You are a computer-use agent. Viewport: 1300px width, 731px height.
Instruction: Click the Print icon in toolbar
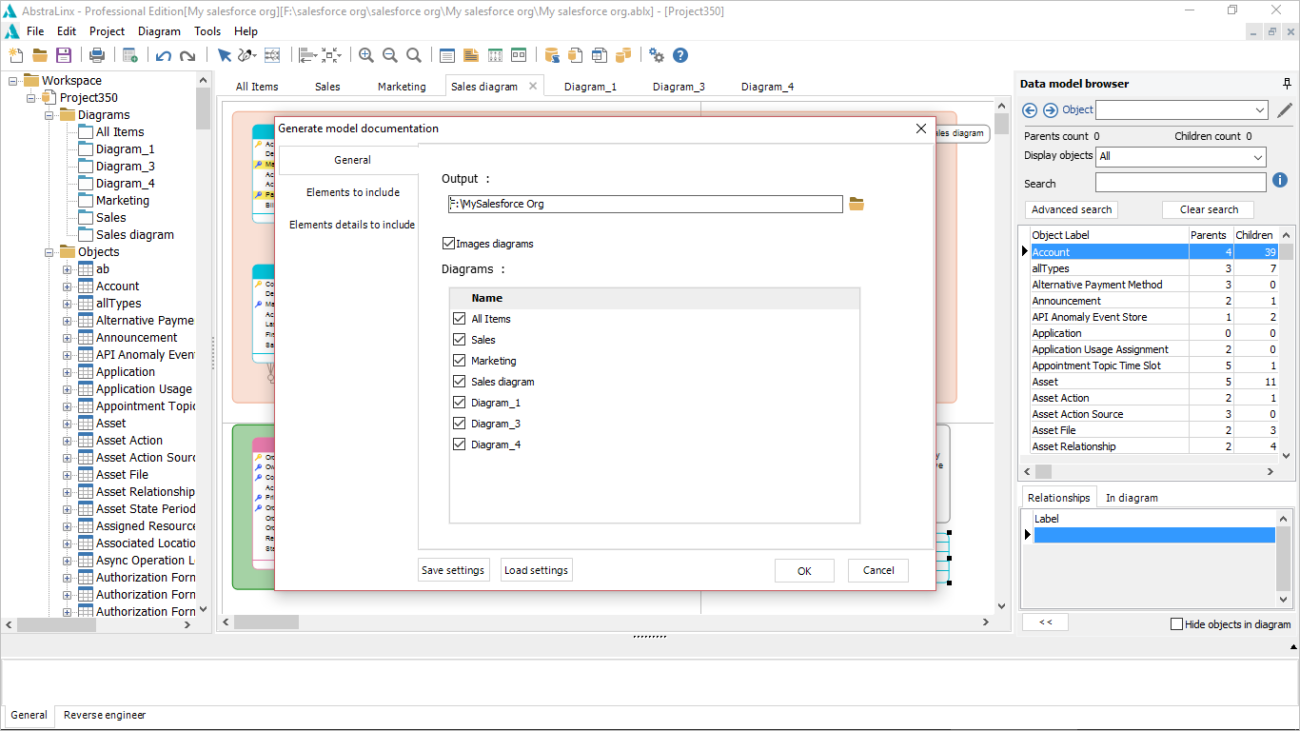pos(97,55)
